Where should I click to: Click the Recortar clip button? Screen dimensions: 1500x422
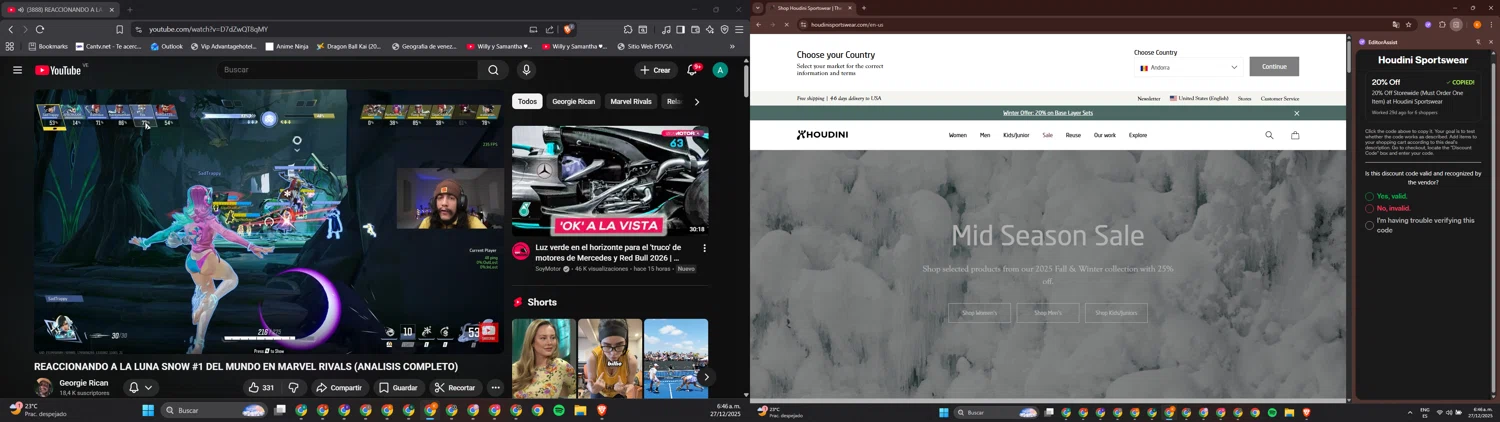455,388
